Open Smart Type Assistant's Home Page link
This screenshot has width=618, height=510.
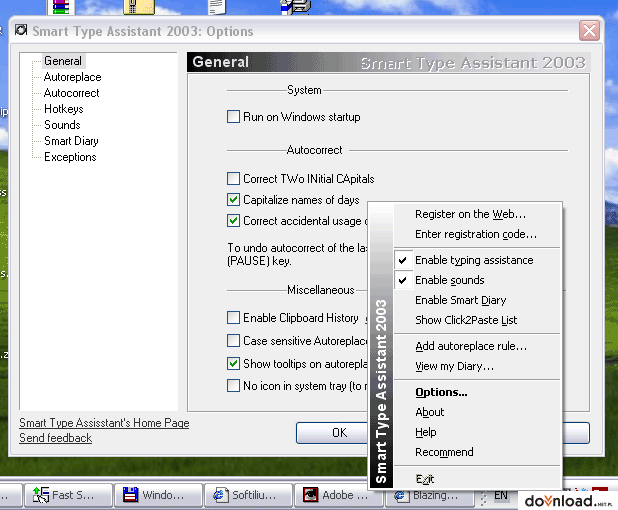point(104,423)
